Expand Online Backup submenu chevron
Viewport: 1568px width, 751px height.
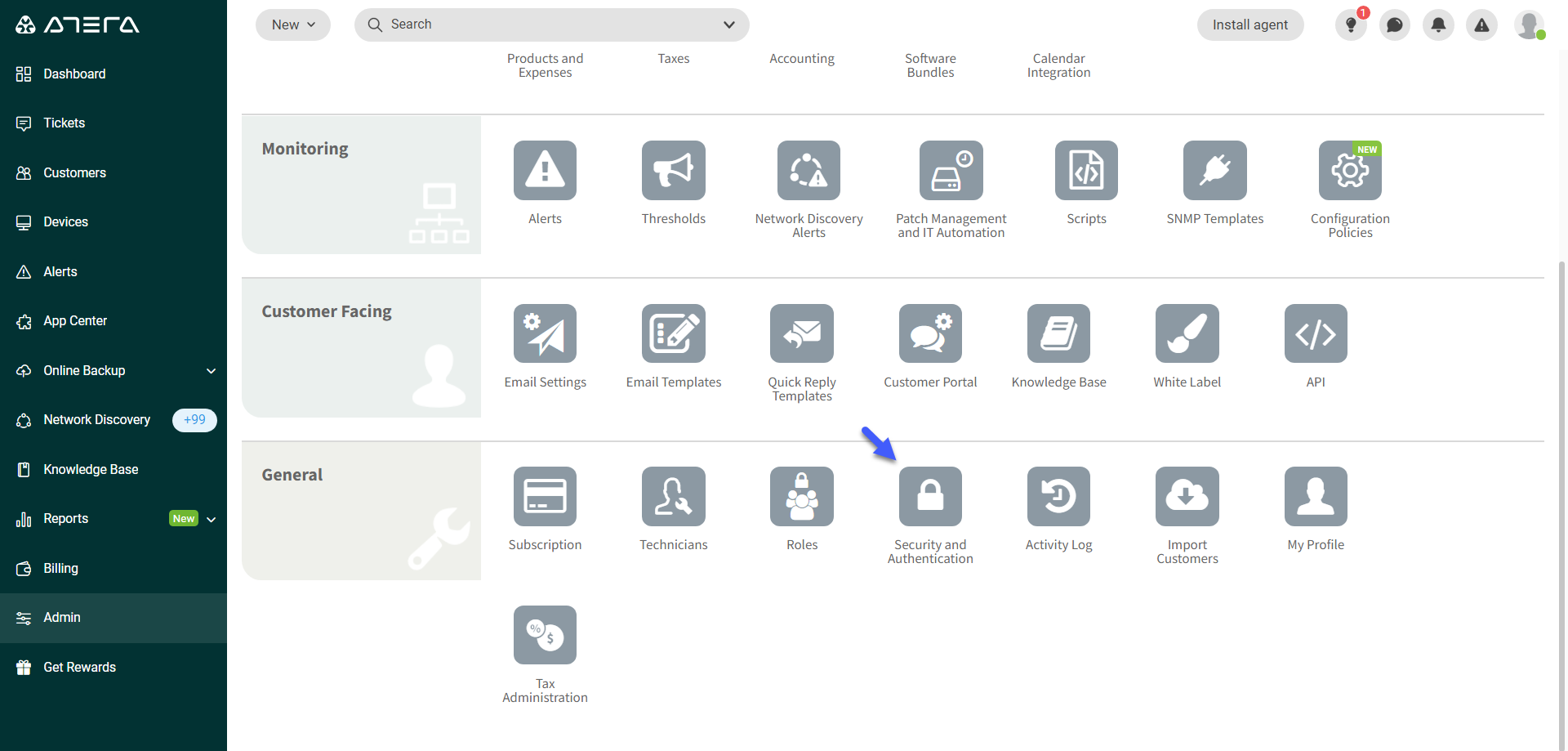point(212,371)
